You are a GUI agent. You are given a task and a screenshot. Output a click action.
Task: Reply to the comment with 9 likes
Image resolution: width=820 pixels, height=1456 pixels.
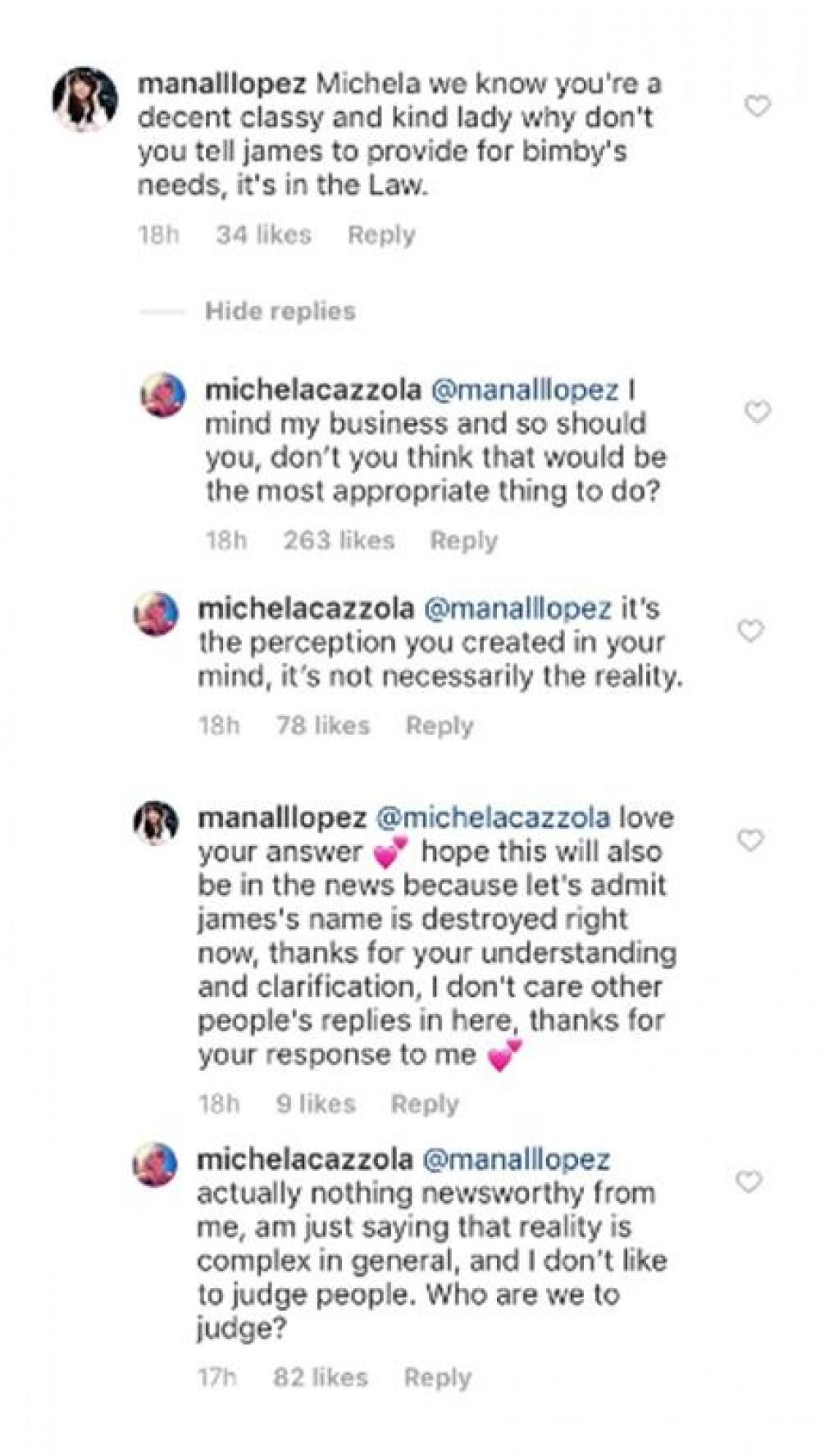424,1104
